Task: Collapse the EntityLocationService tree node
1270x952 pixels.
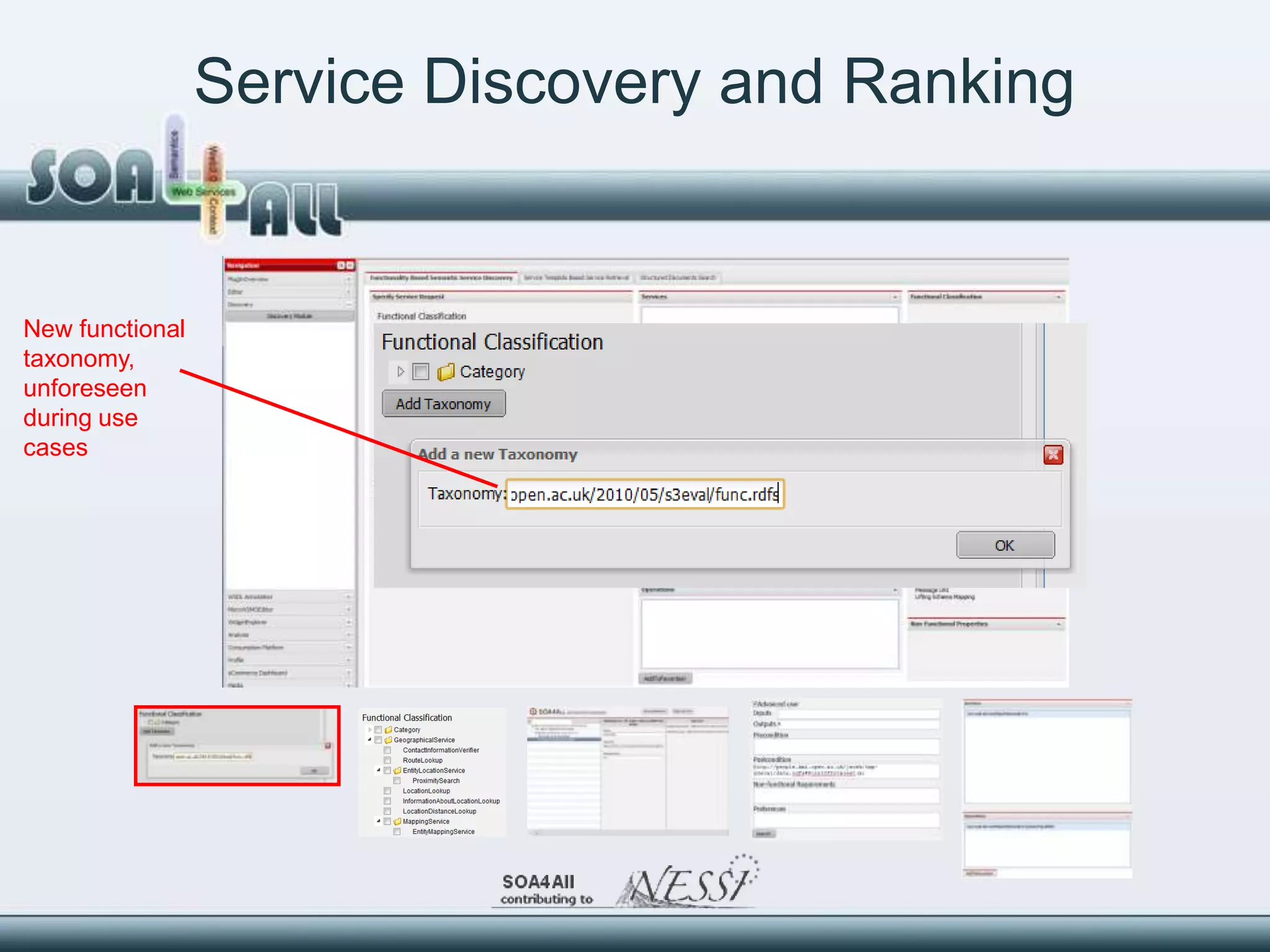Action: tap(379, 770)
